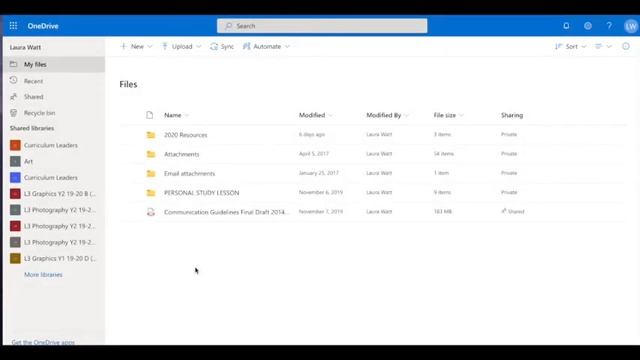This screenshot has width=640, height=360.
Task: Open Communication Guidelines Final Draft 2014 file
Action: pos(227,212)
